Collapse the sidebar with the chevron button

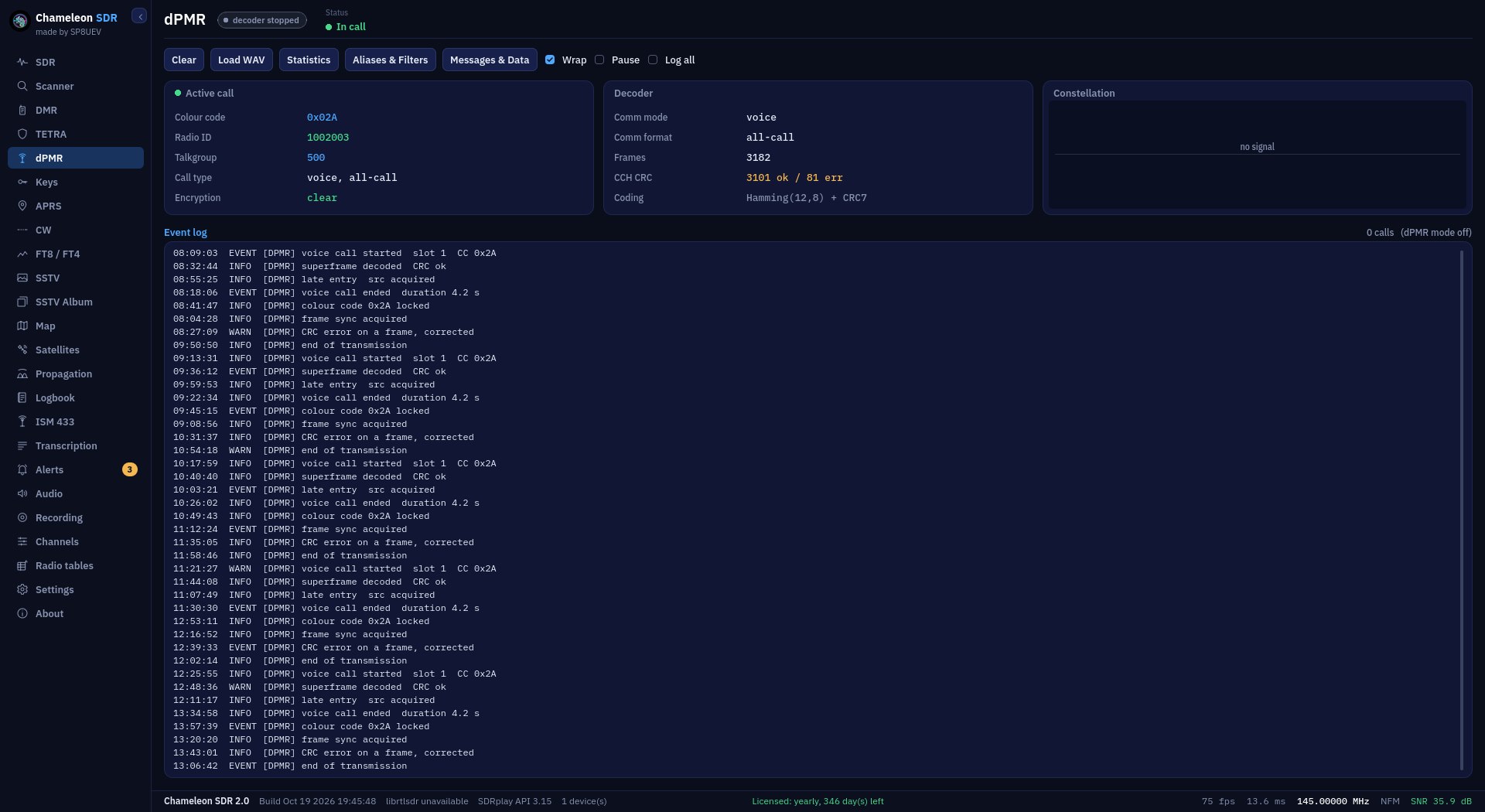pyautogui.click(x=139, y=16)
